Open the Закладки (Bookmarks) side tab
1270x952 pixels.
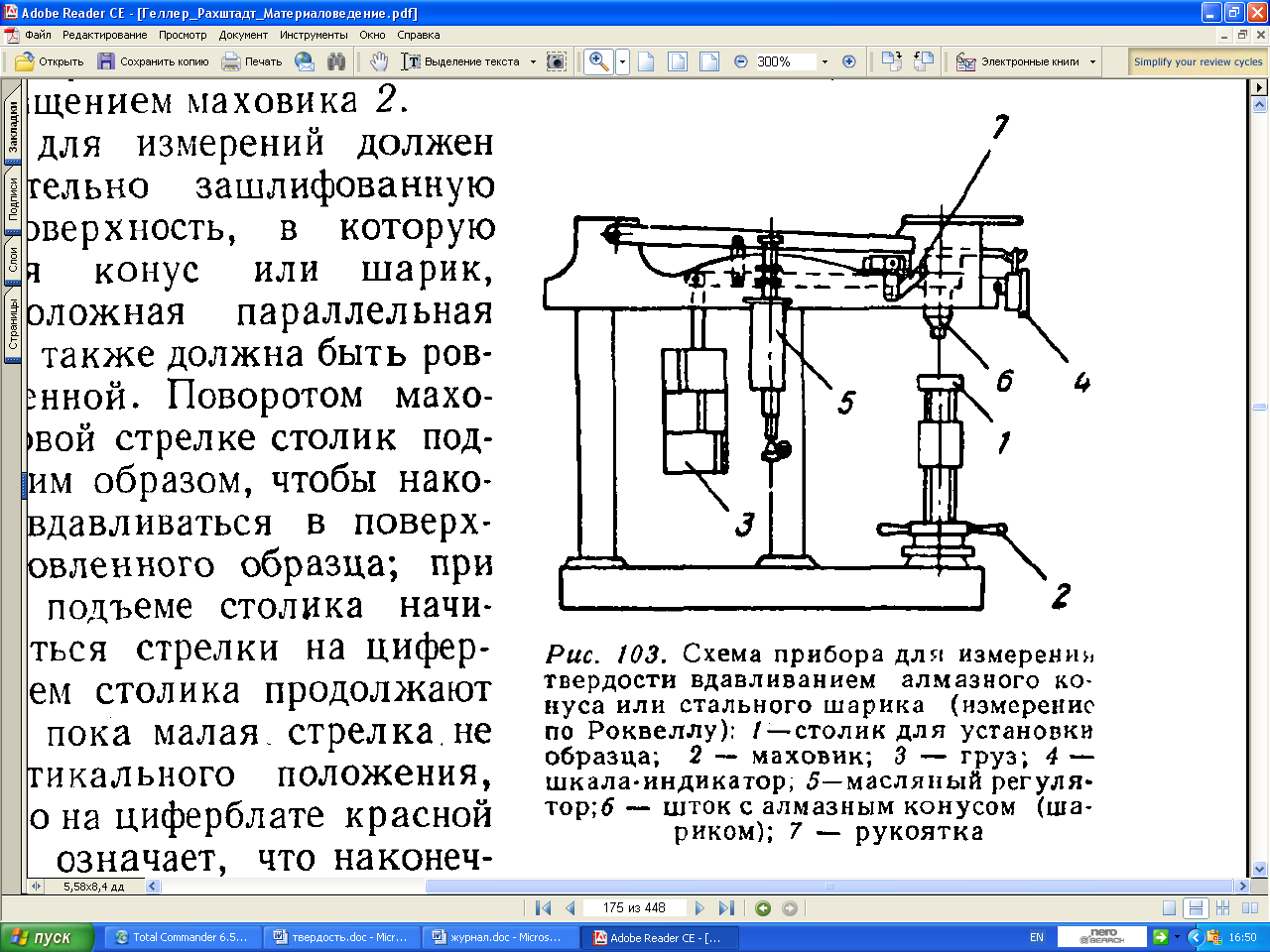(x=13, y=126)
